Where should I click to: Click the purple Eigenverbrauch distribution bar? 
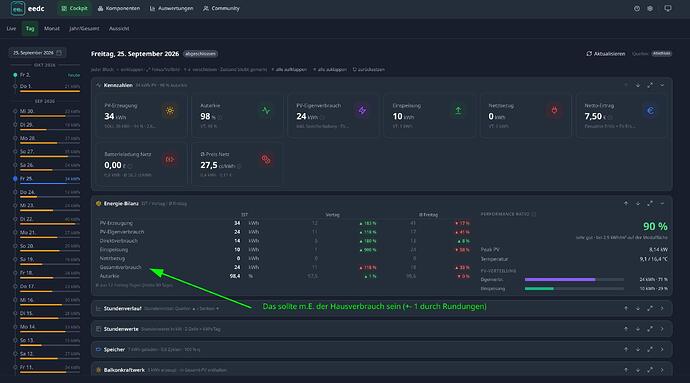click(x=560, y=280)
